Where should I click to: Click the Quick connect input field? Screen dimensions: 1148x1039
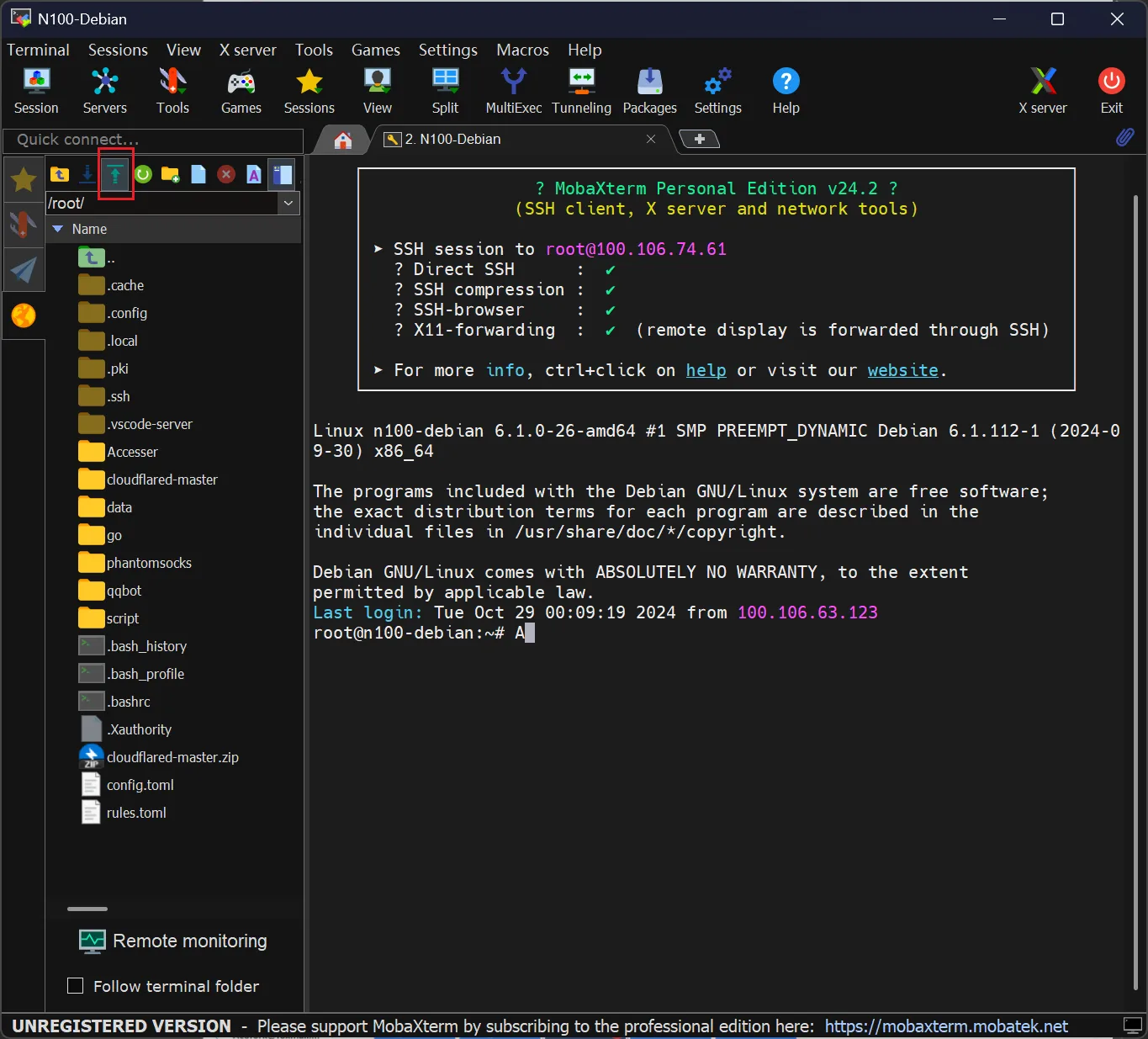pyautogui.click(x=153, y=140)
